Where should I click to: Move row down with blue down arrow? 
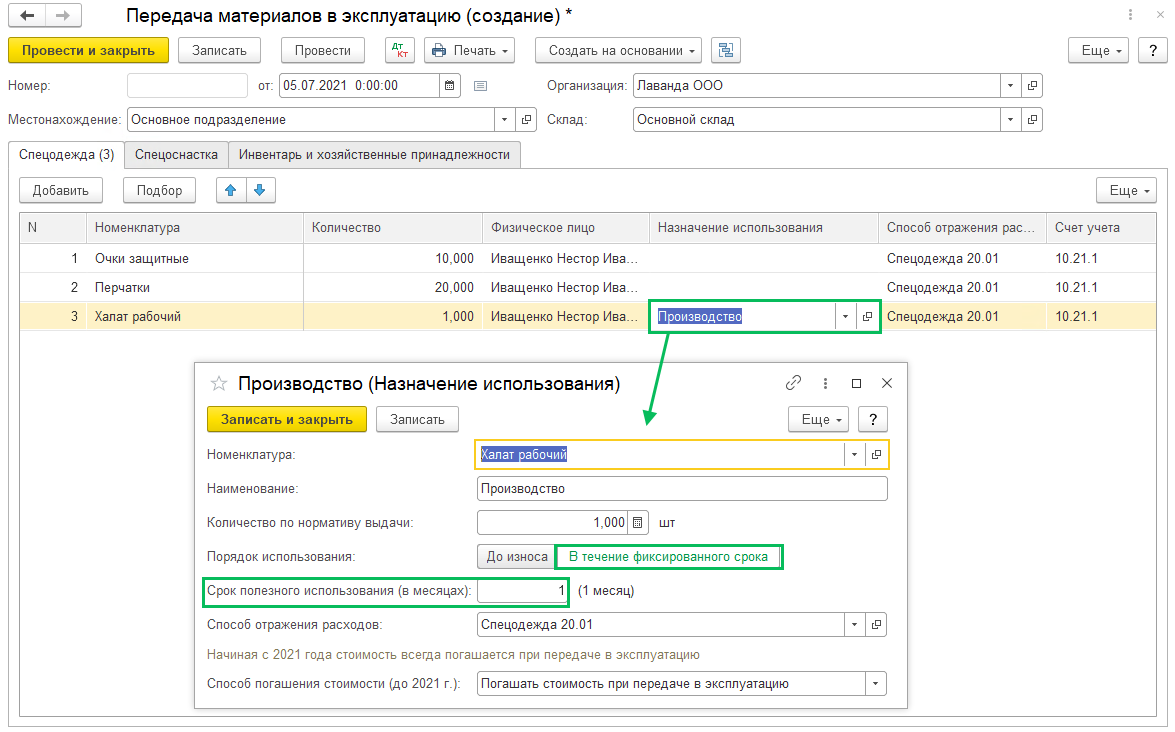[260, 190]
